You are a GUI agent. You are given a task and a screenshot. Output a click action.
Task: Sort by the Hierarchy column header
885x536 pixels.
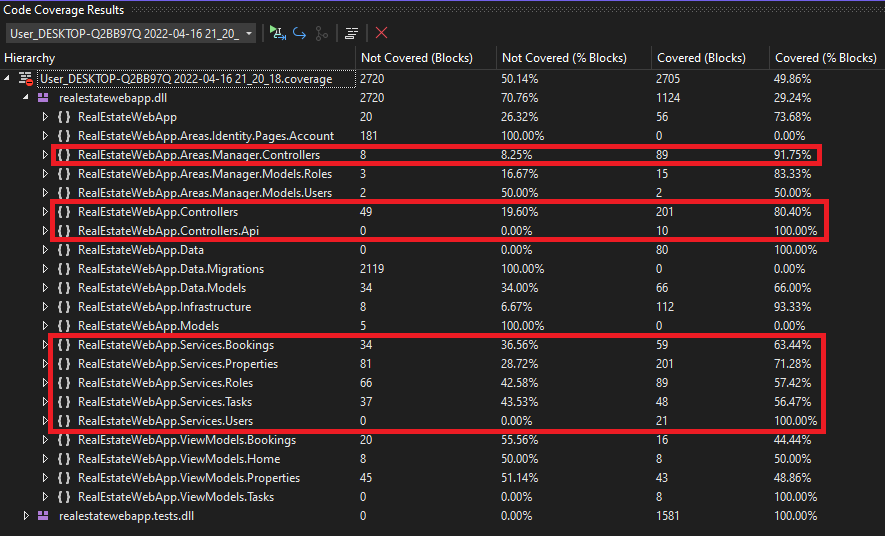point(178,58)
